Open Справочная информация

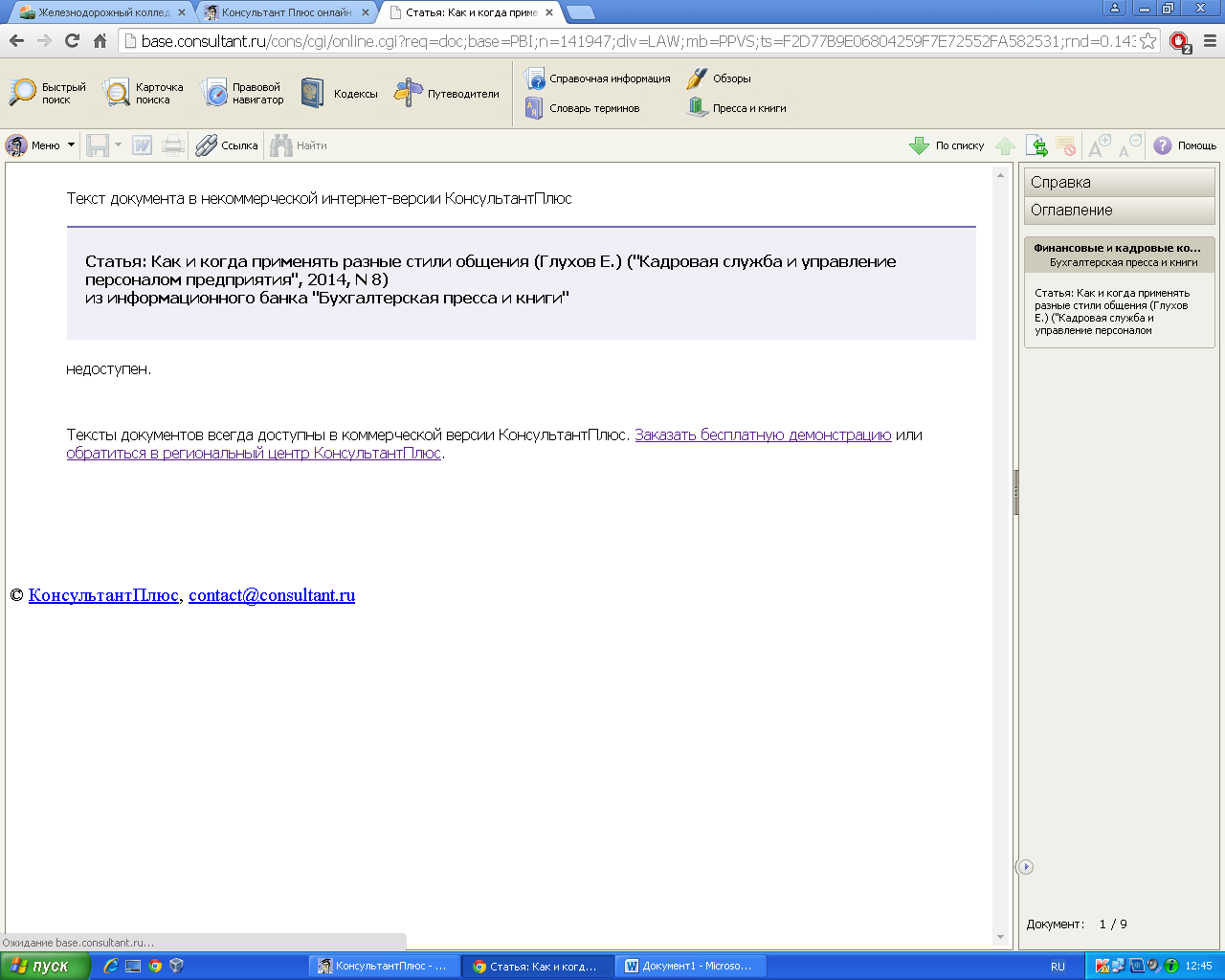(x=597, y=78)
